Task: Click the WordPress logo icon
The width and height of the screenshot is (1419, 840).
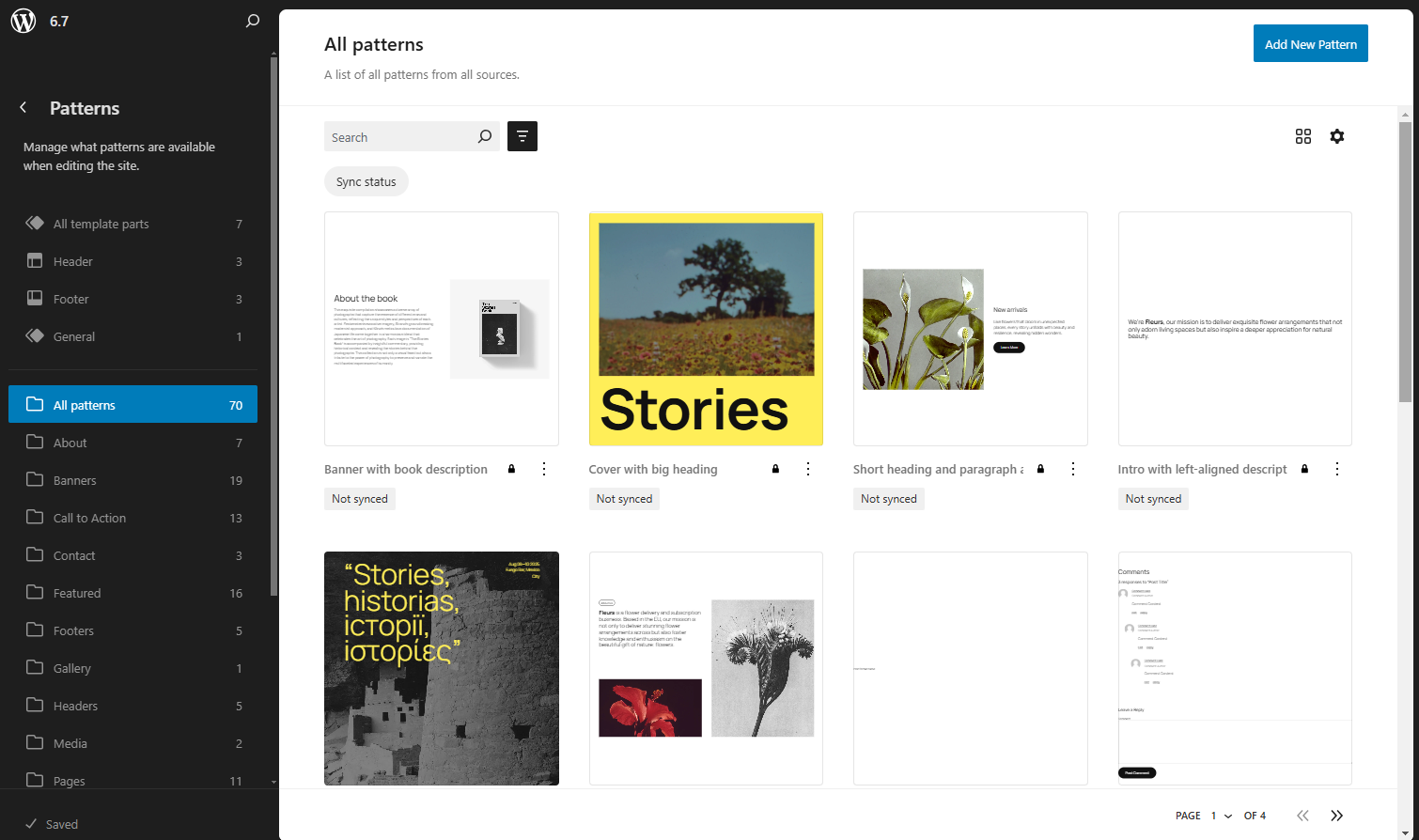Action: point(23,20)
